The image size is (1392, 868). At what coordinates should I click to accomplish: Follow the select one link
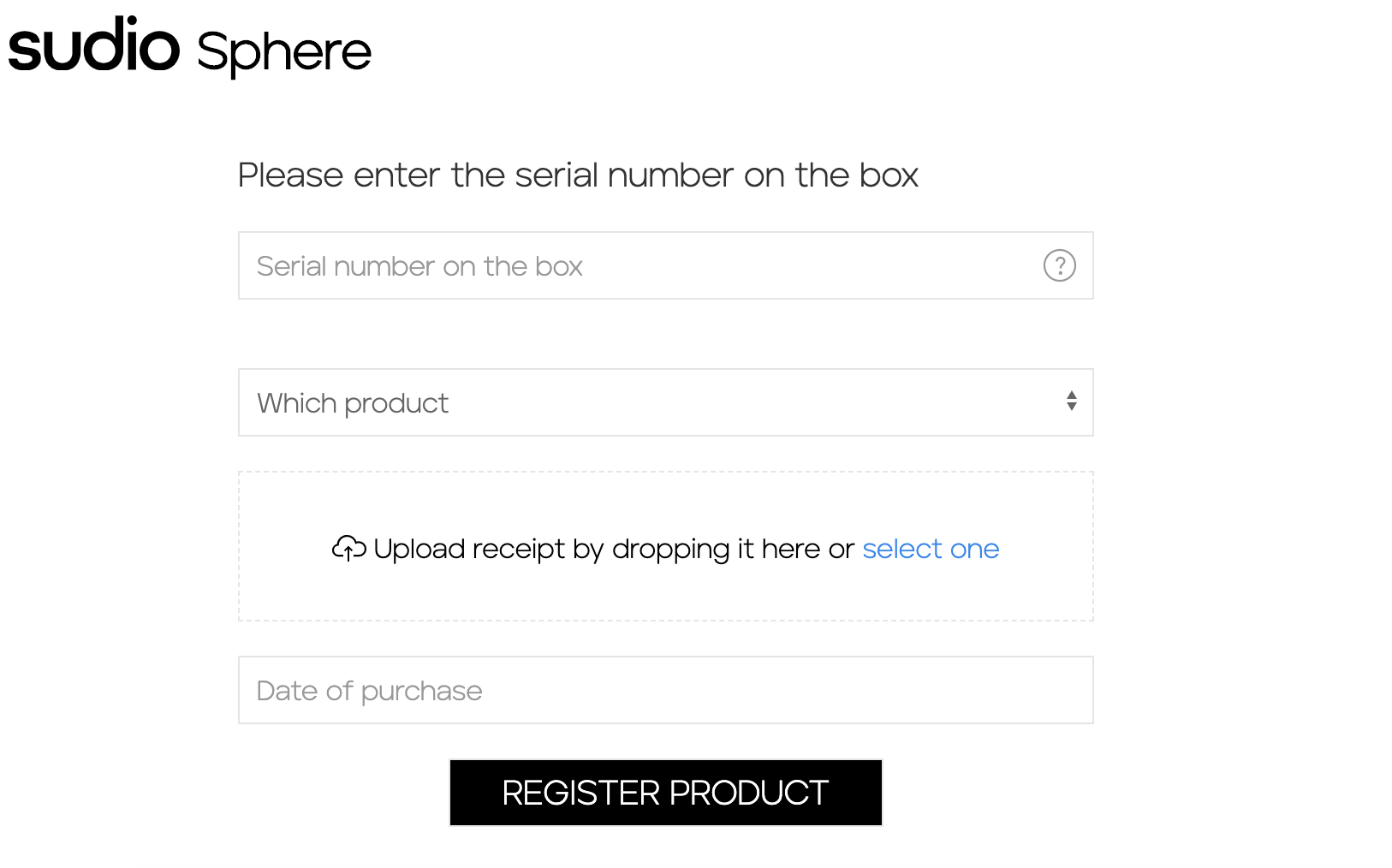(x=931, y=549)
